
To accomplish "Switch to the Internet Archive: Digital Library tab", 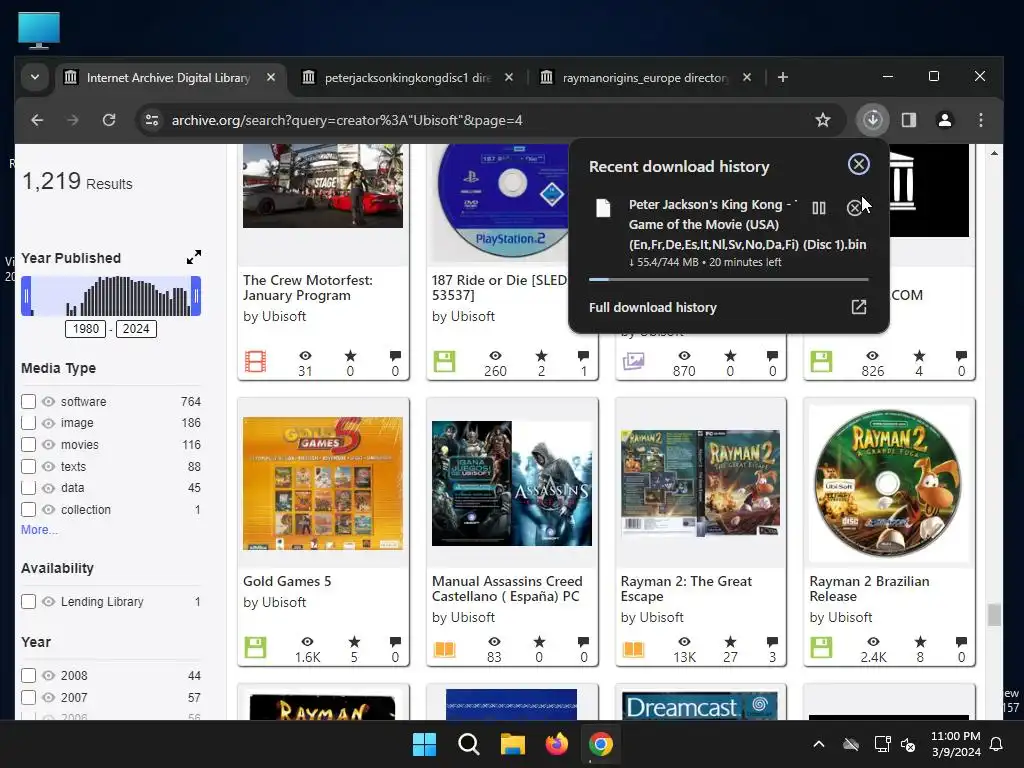I will (169, 78).
